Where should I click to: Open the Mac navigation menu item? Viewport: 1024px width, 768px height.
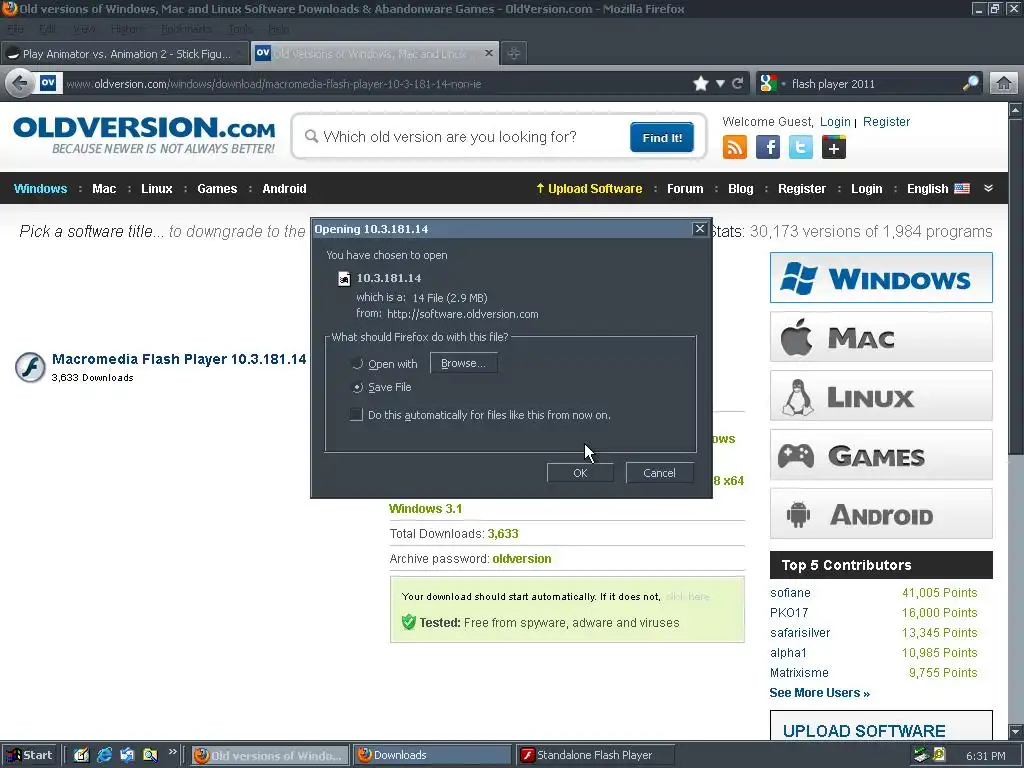(104, 189)
